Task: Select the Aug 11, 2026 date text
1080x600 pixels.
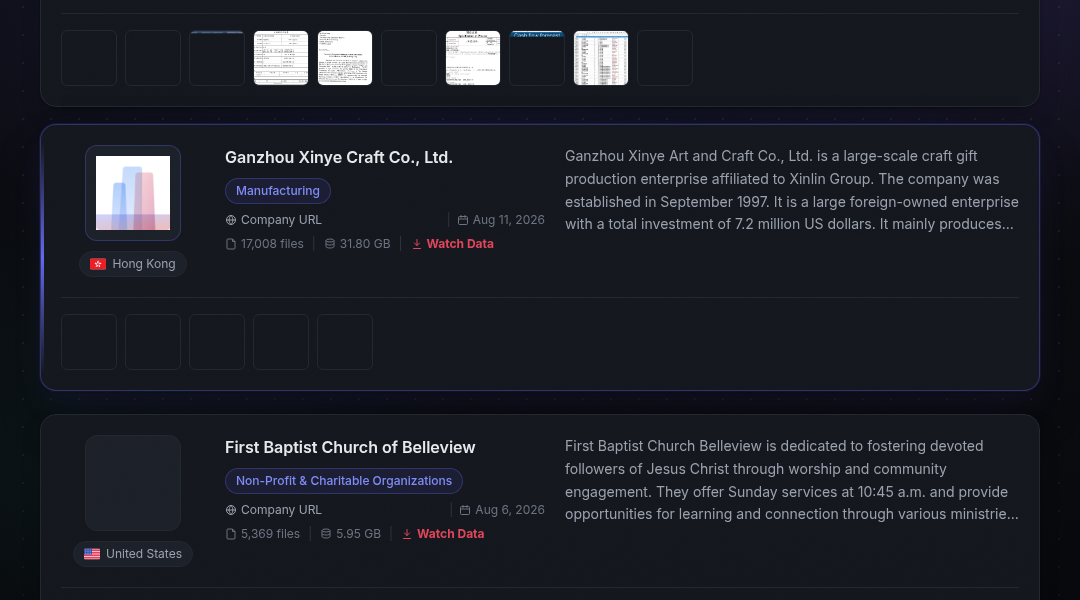Action: point(508,220)
